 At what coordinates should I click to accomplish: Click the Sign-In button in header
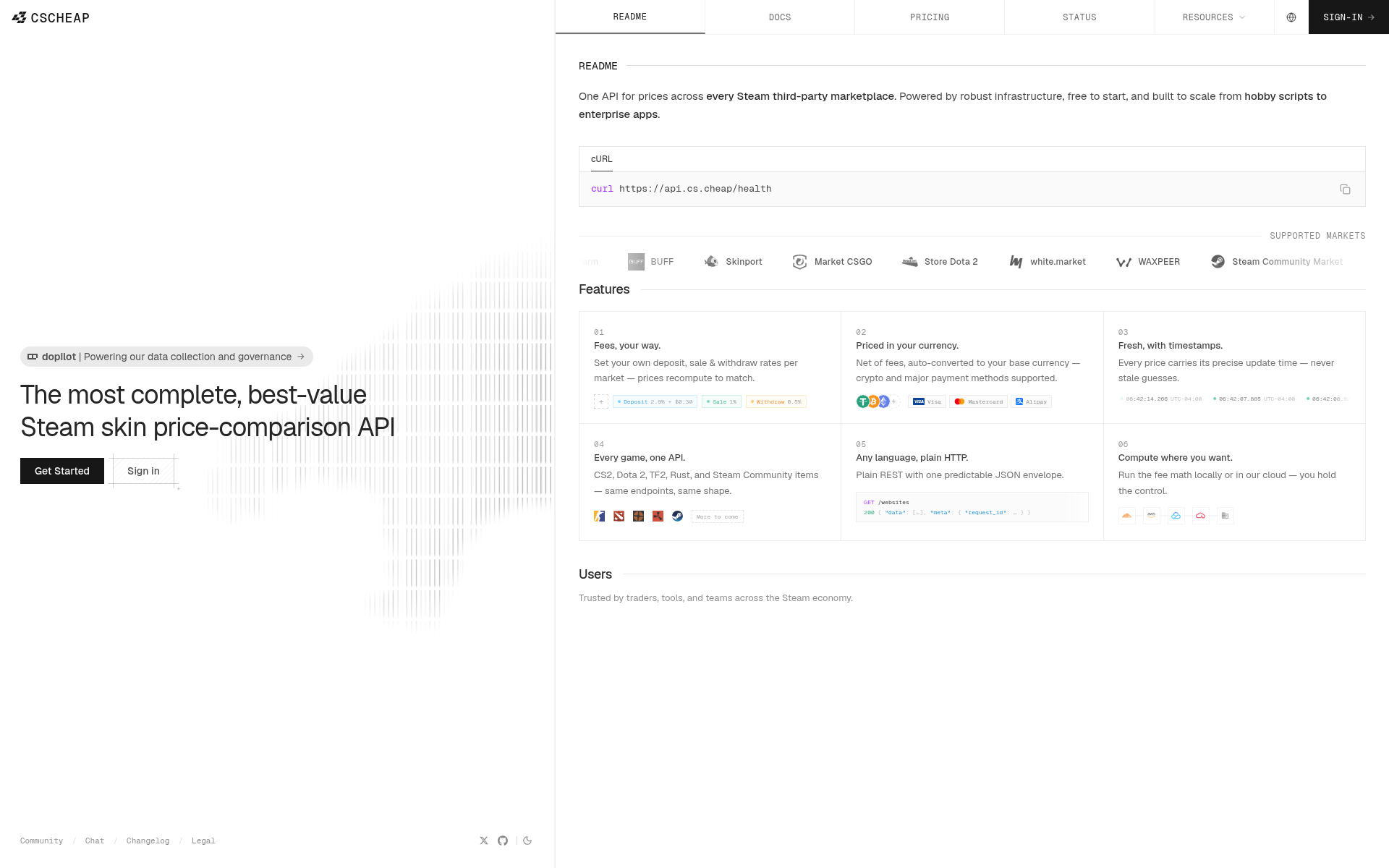click(1348, 17)
